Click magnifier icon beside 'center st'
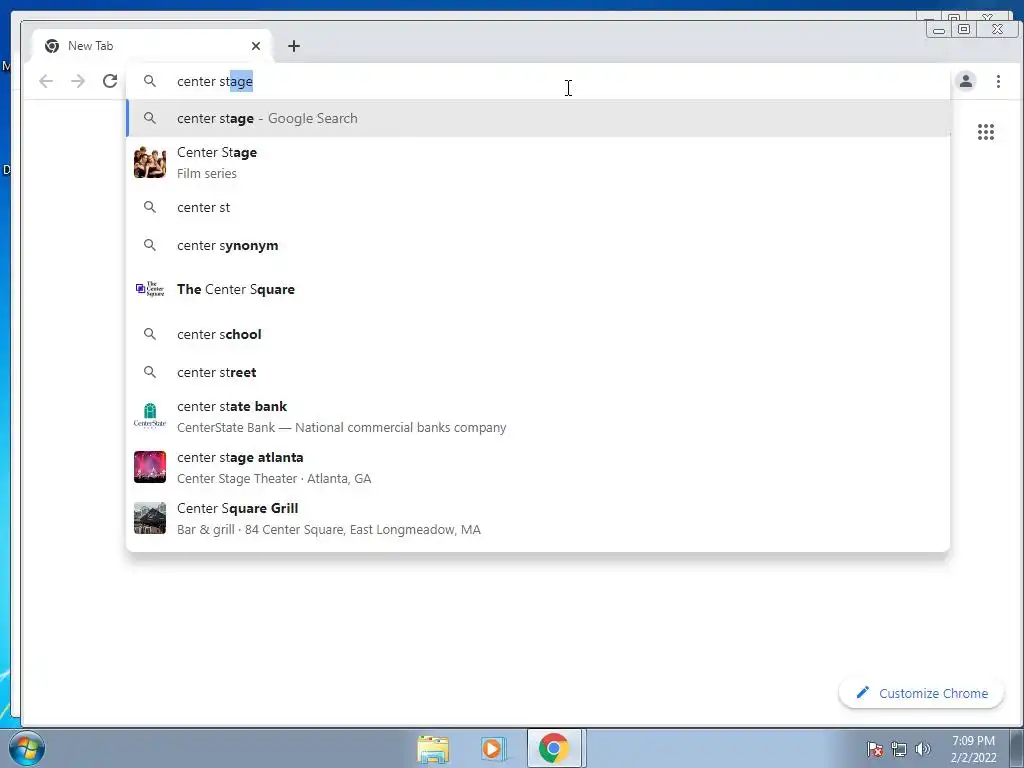1024x768 pixels. (x=150, y=207)
